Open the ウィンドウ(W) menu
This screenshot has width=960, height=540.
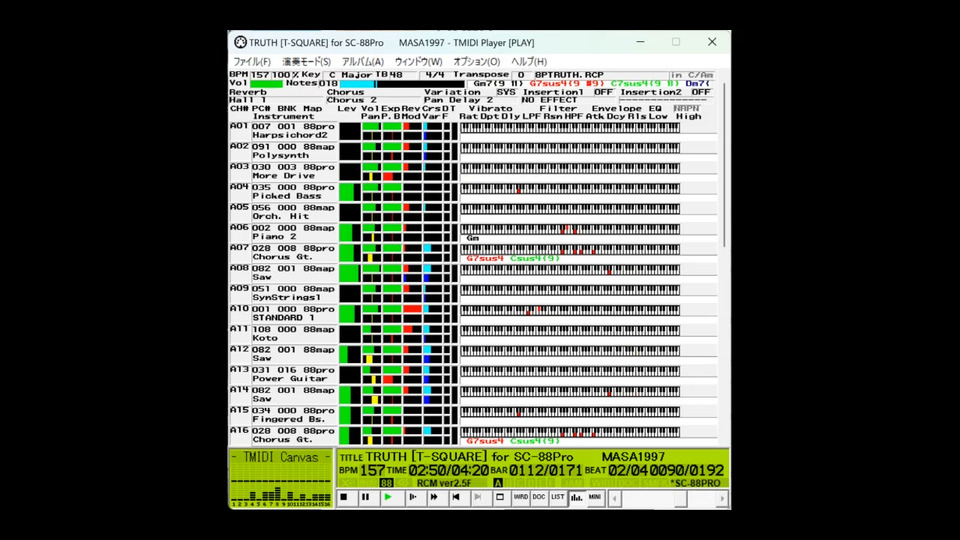point(418,62)
